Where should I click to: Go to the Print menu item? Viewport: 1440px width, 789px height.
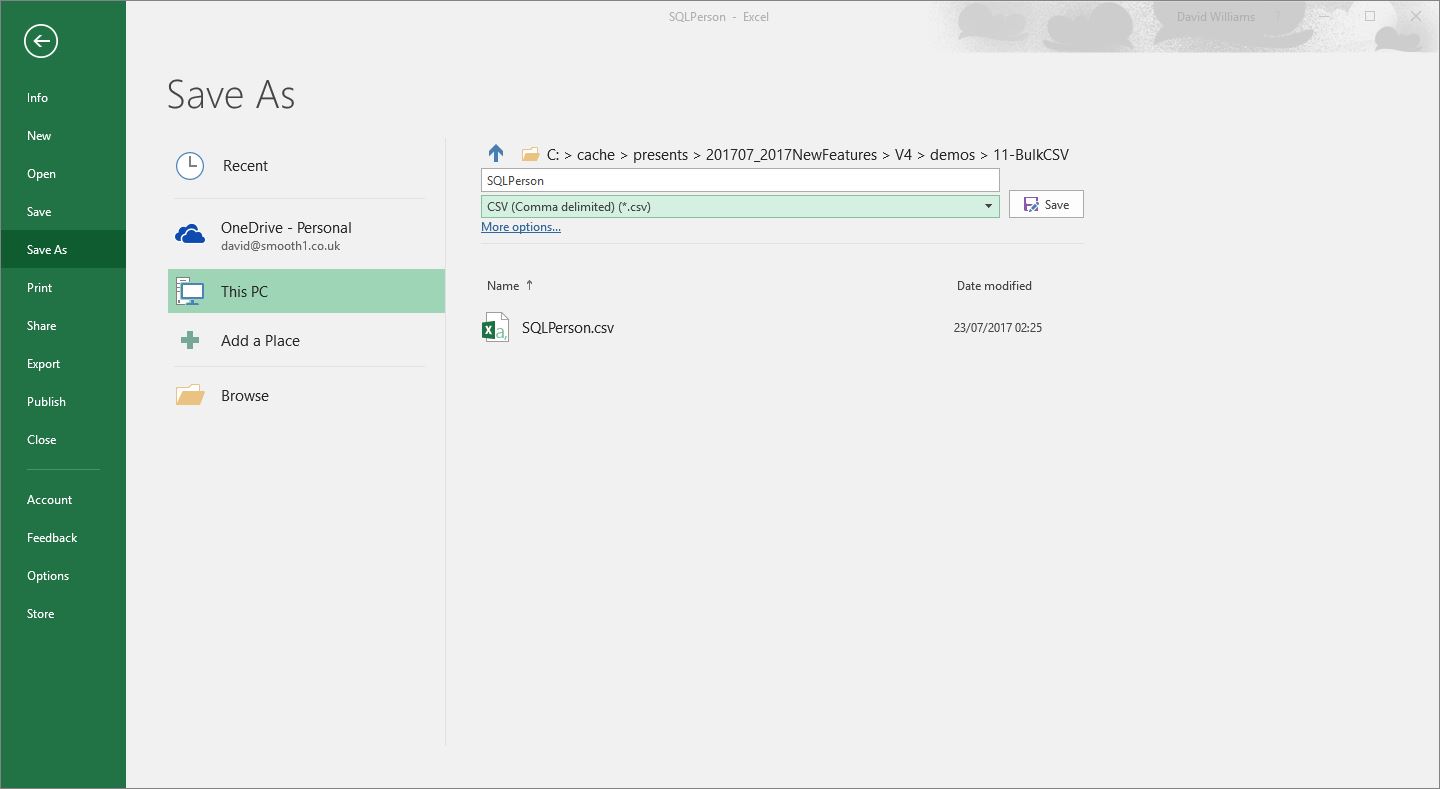pyautogui.click(x=40, y=288)
